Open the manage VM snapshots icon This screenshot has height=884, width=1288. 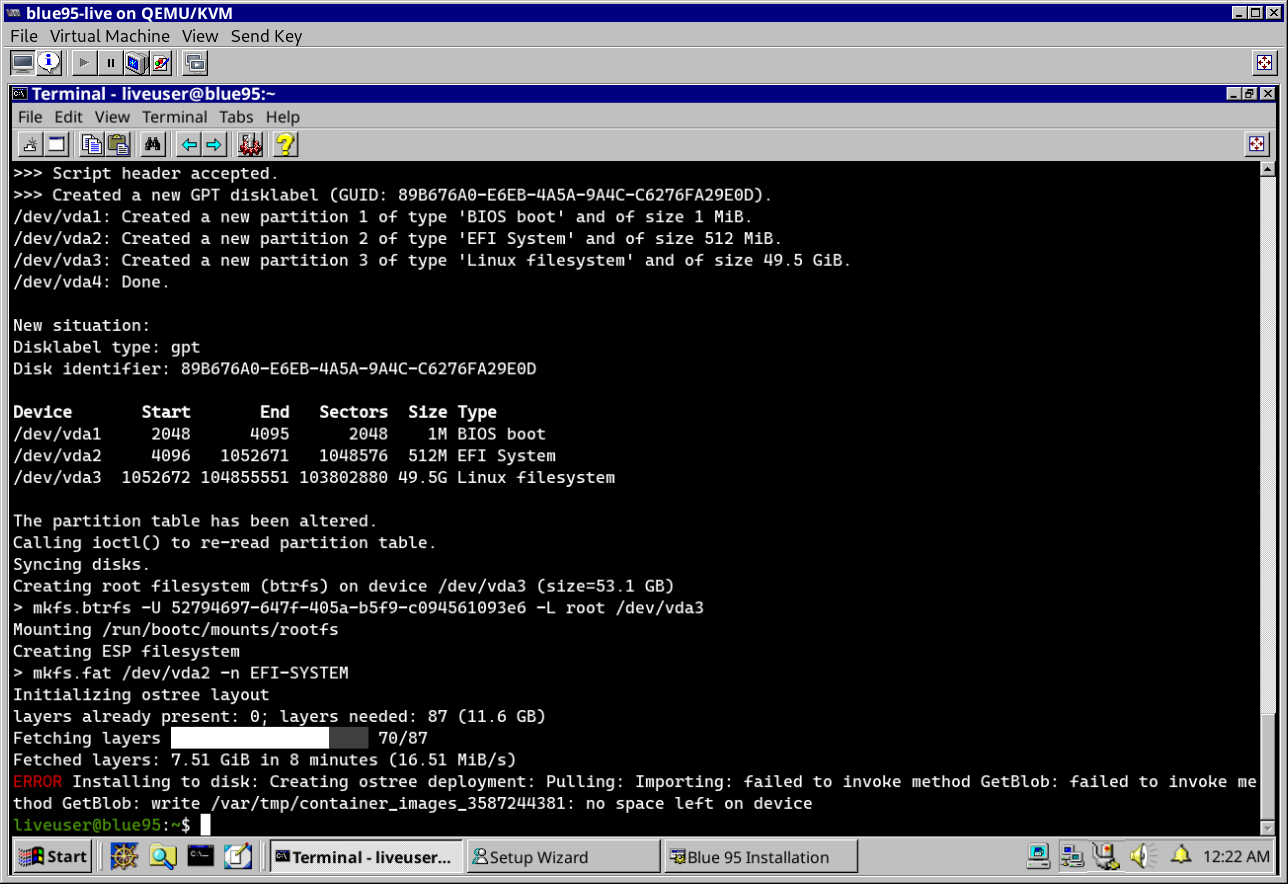click(x=160, y=63)
